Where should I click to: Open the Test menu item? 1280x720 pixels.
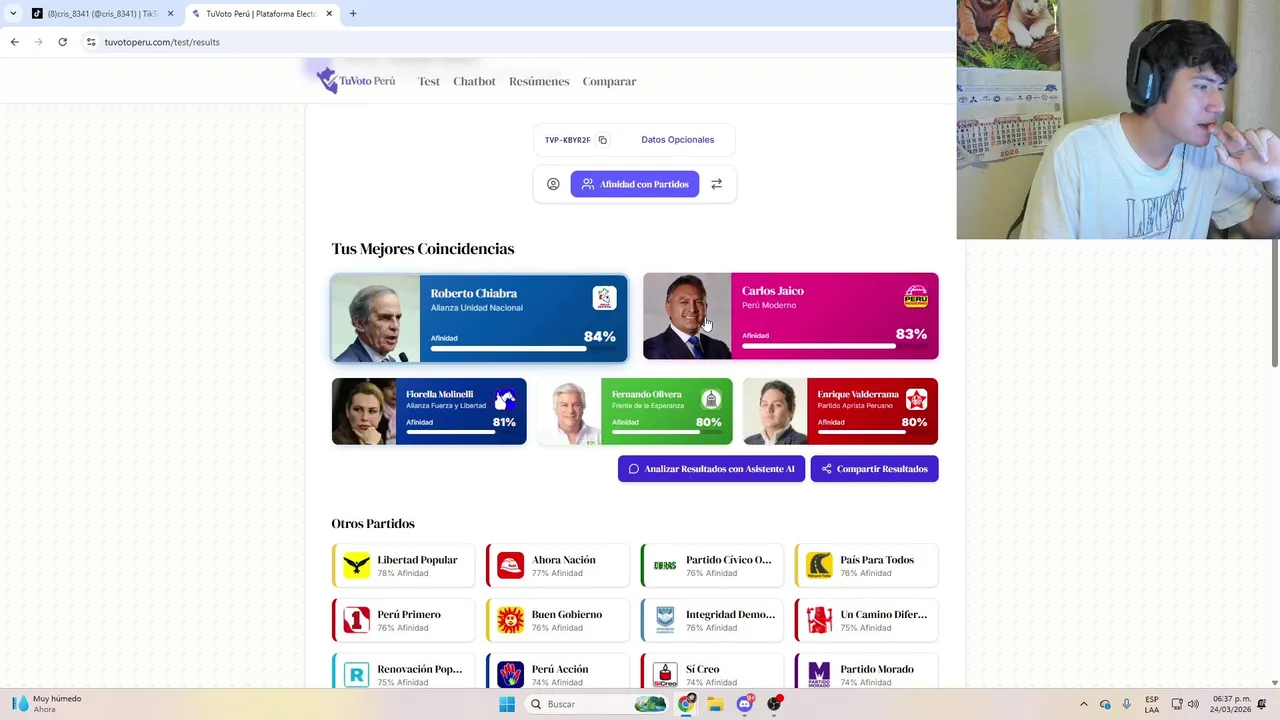coord(429,81)
